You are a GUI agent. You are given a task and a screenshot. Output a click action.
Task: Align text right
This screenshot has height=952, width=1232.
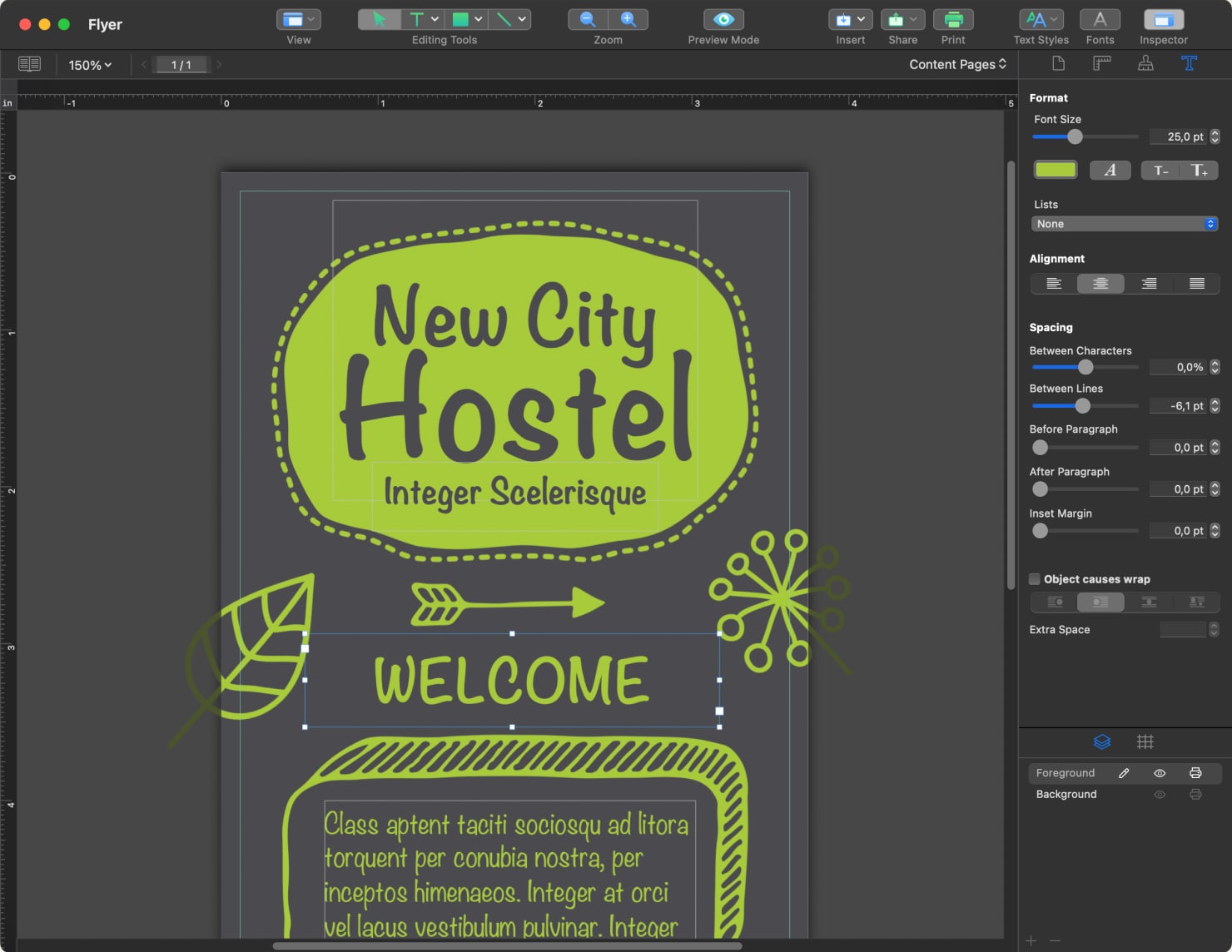click(1149, 284)
